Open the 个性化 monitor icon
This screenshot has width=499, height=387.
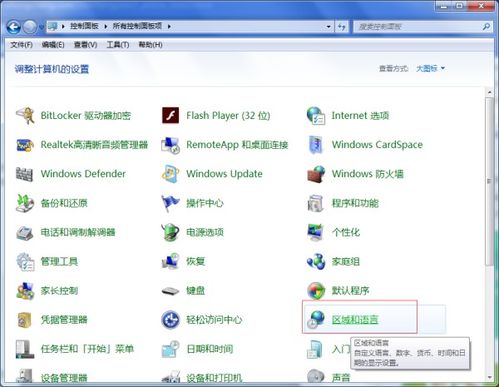click(316, 232)
